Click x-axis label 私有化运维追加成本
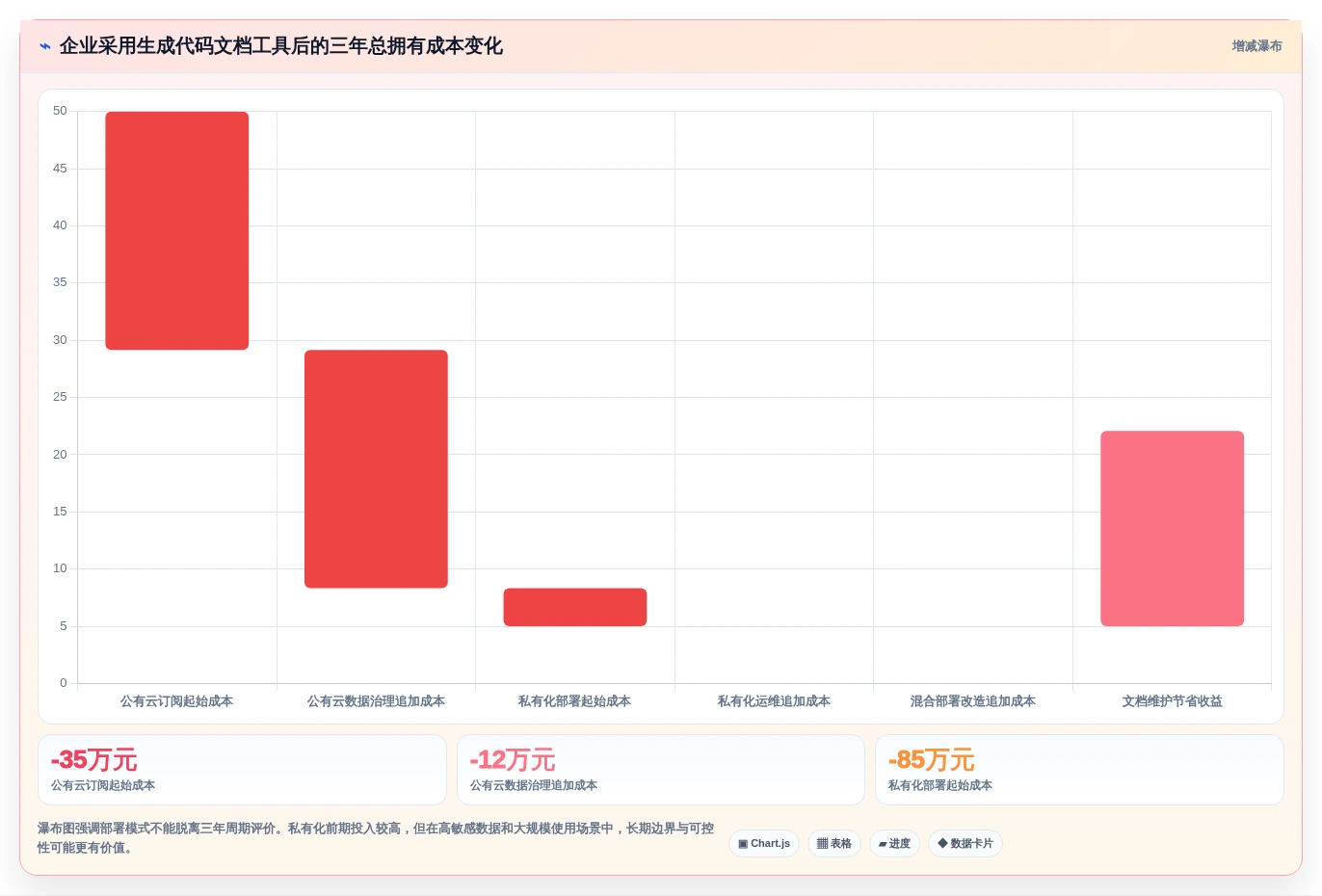This screenshot has width=1322, height=896. 774,701
